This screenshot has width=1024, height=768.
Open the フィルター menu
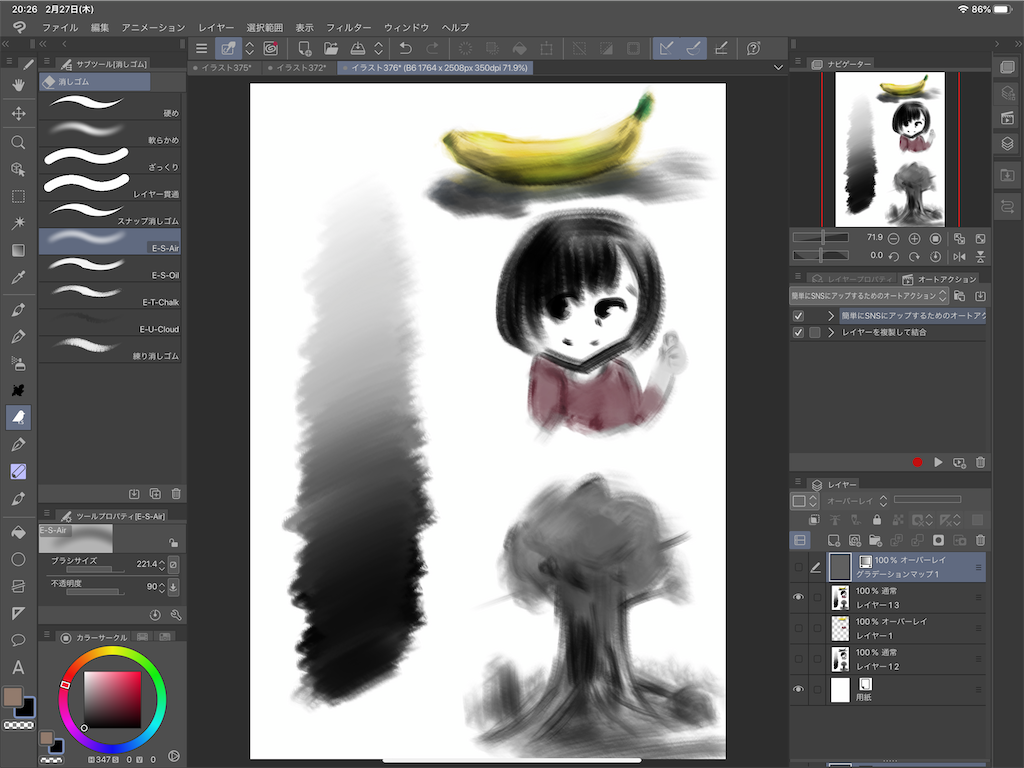coord(349,27)
